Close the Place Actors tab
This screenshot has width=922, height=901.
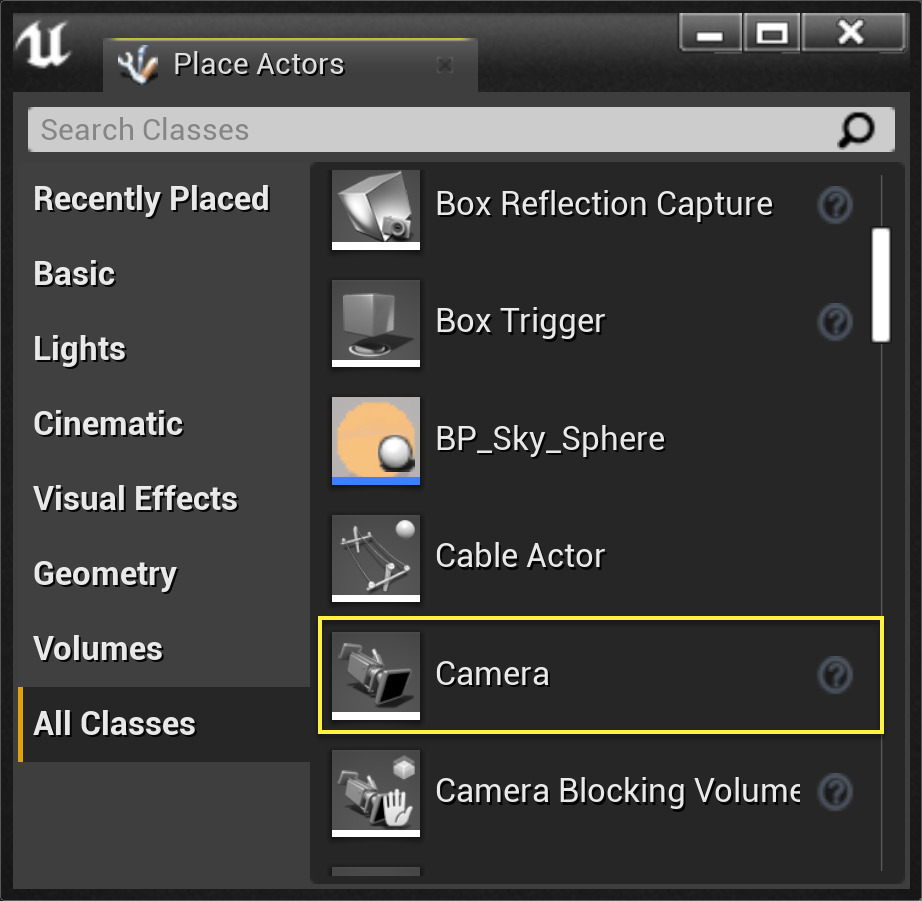click(x=445, y=66)
